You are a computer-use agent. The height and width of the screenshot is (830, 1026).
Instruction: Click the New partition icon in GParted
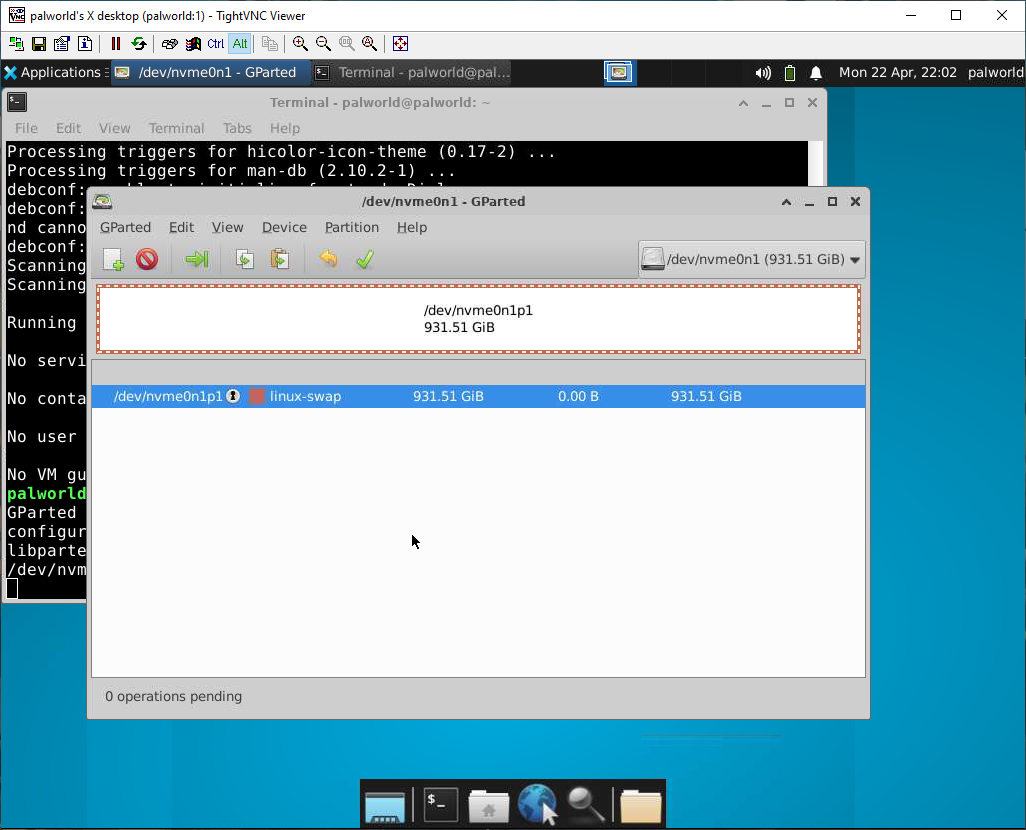[113, 259]
